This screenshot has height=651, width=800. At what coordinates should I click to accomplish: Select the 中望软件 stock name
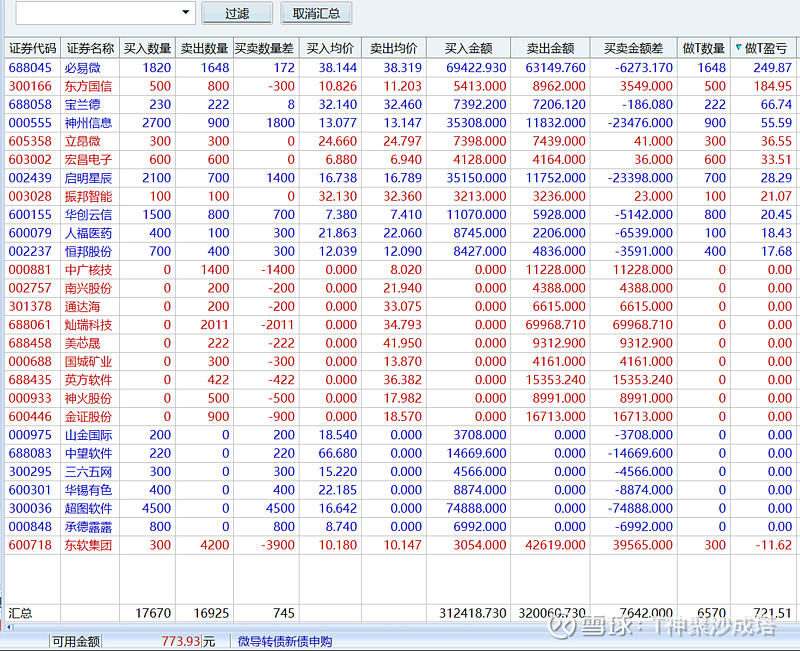point(88,454)
